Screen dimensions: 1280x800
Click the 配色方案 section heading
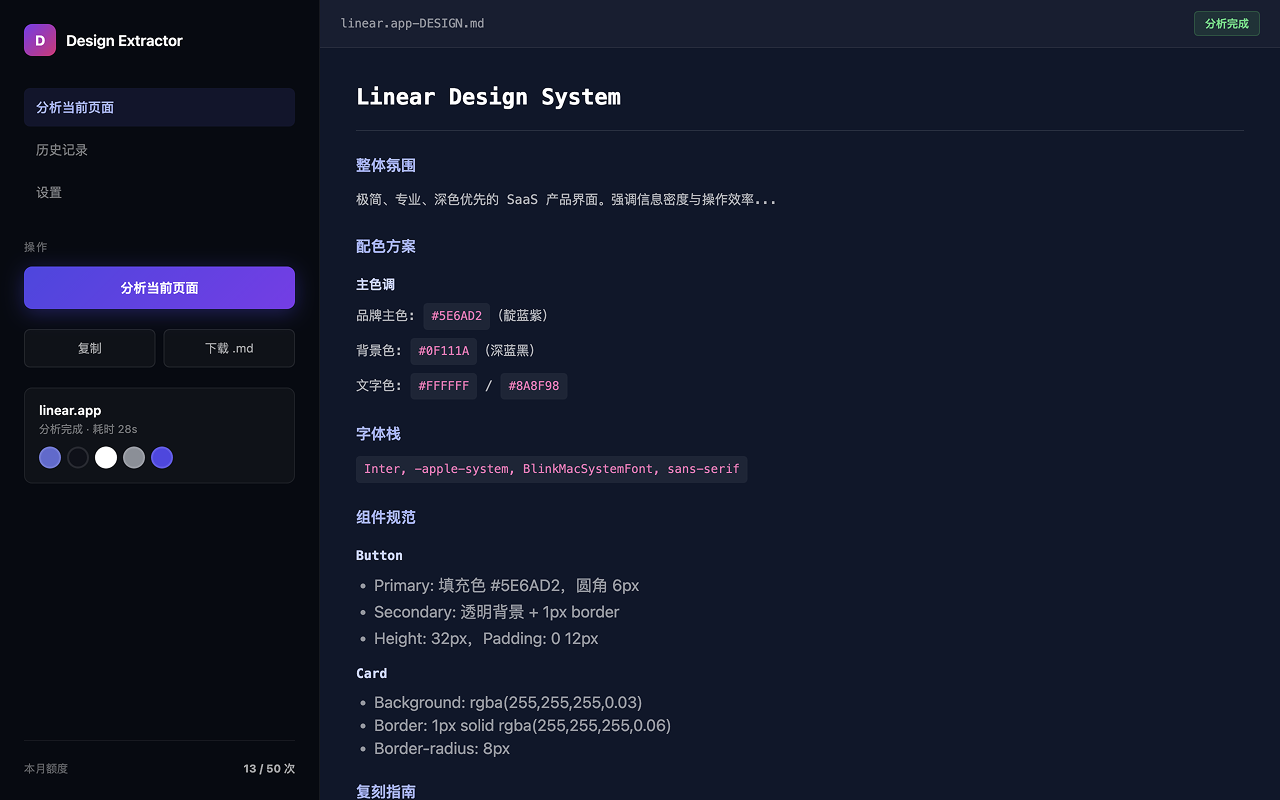point(386,247)
